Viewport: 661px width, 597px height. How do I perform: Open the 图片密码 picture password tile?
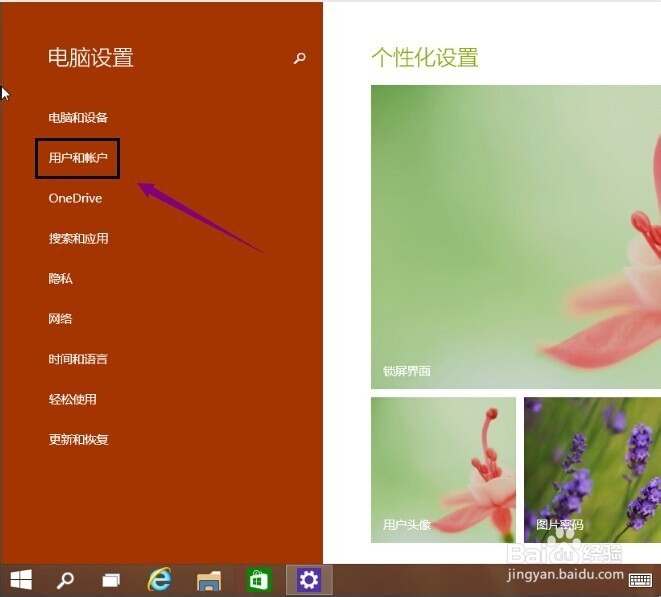[592, 470]
